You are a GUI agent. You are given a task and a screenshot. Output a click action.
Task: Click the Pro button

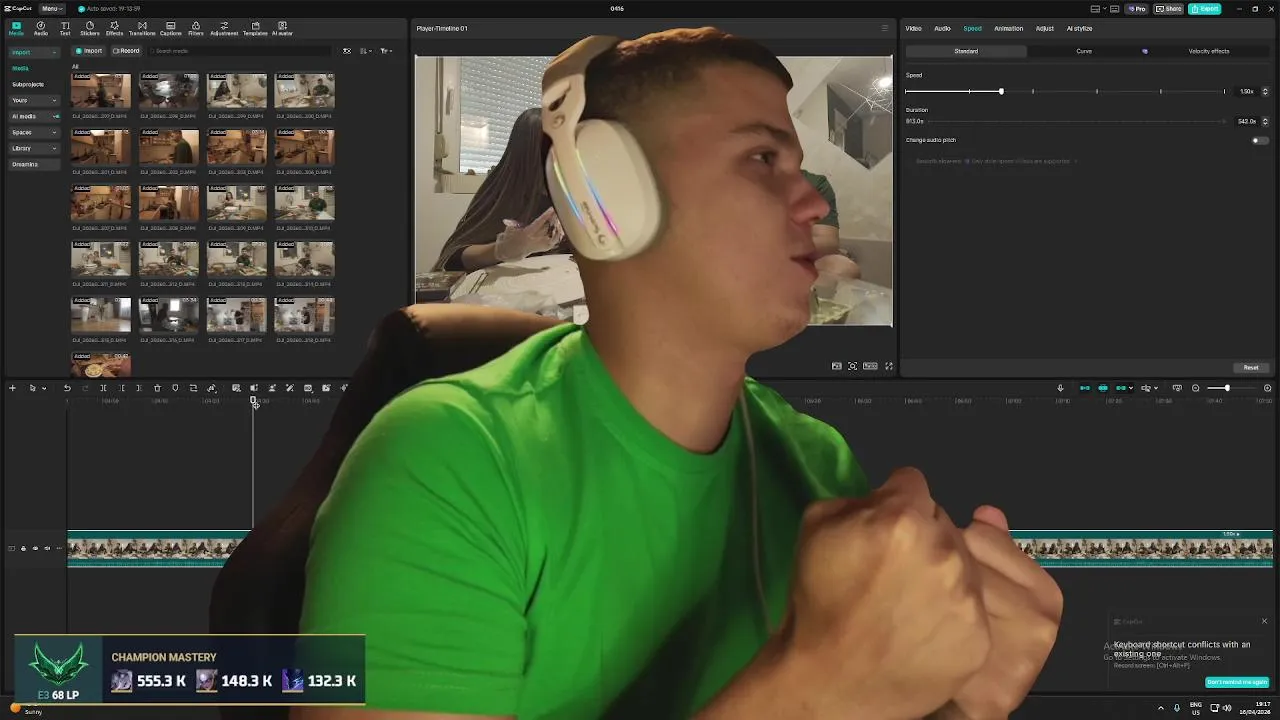(1137, 9)
